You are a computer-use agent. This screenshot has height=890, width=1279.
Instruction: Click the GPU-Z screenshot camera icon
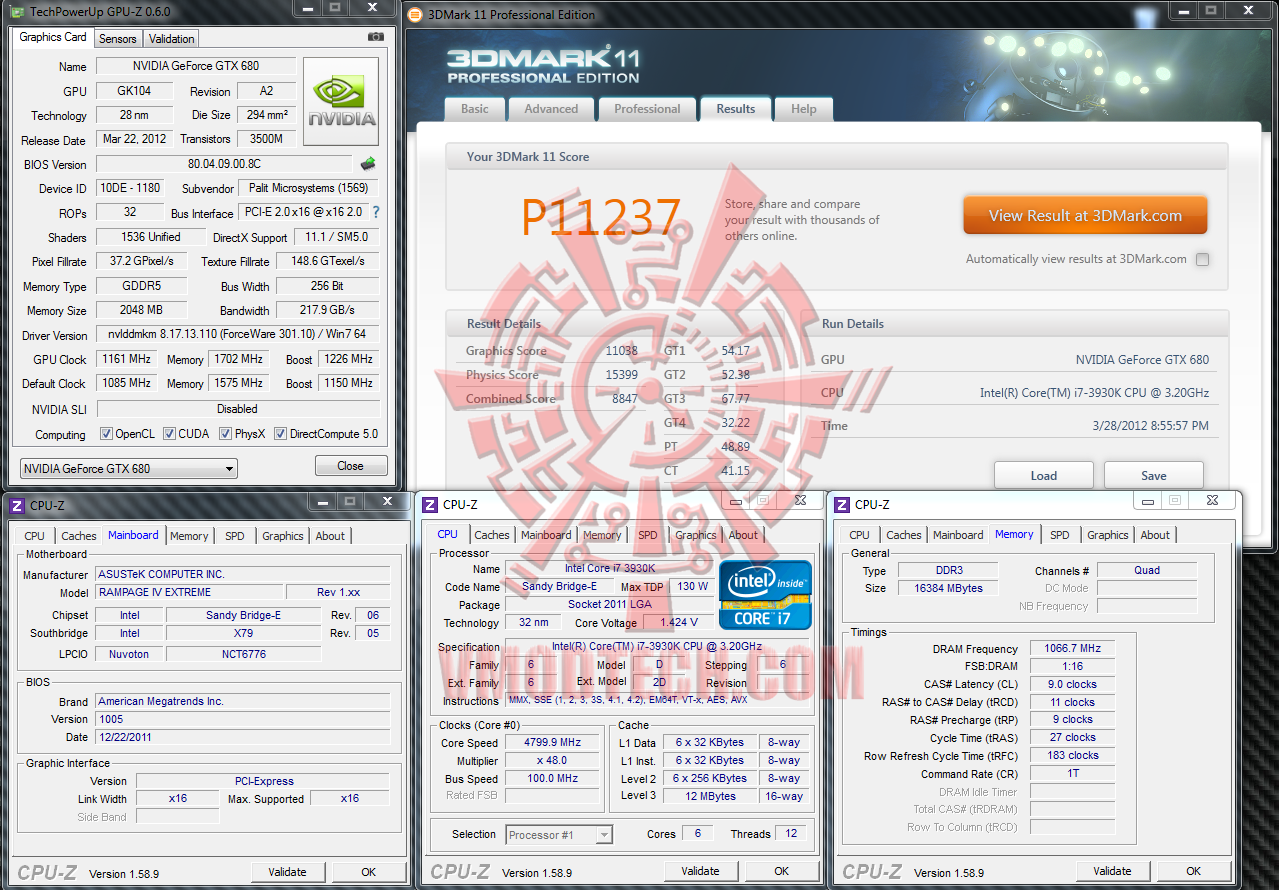click(x=375, y=37)
